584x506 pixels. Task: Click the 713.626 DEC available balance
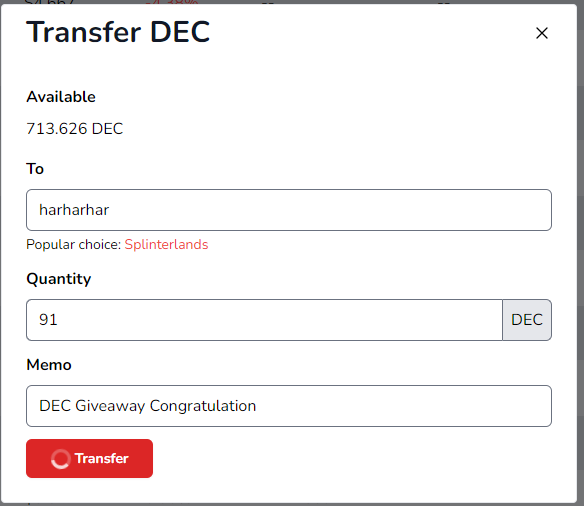click(x=74, y=129)
